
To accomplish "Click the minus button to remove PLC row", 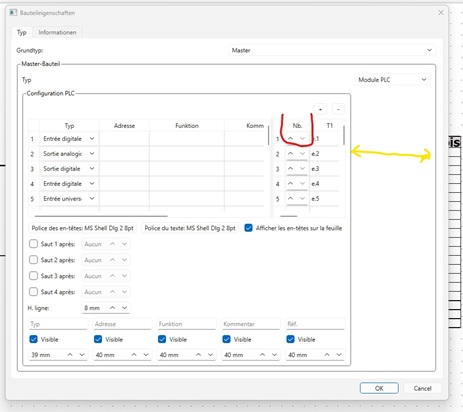I will (x=338, y=109).
